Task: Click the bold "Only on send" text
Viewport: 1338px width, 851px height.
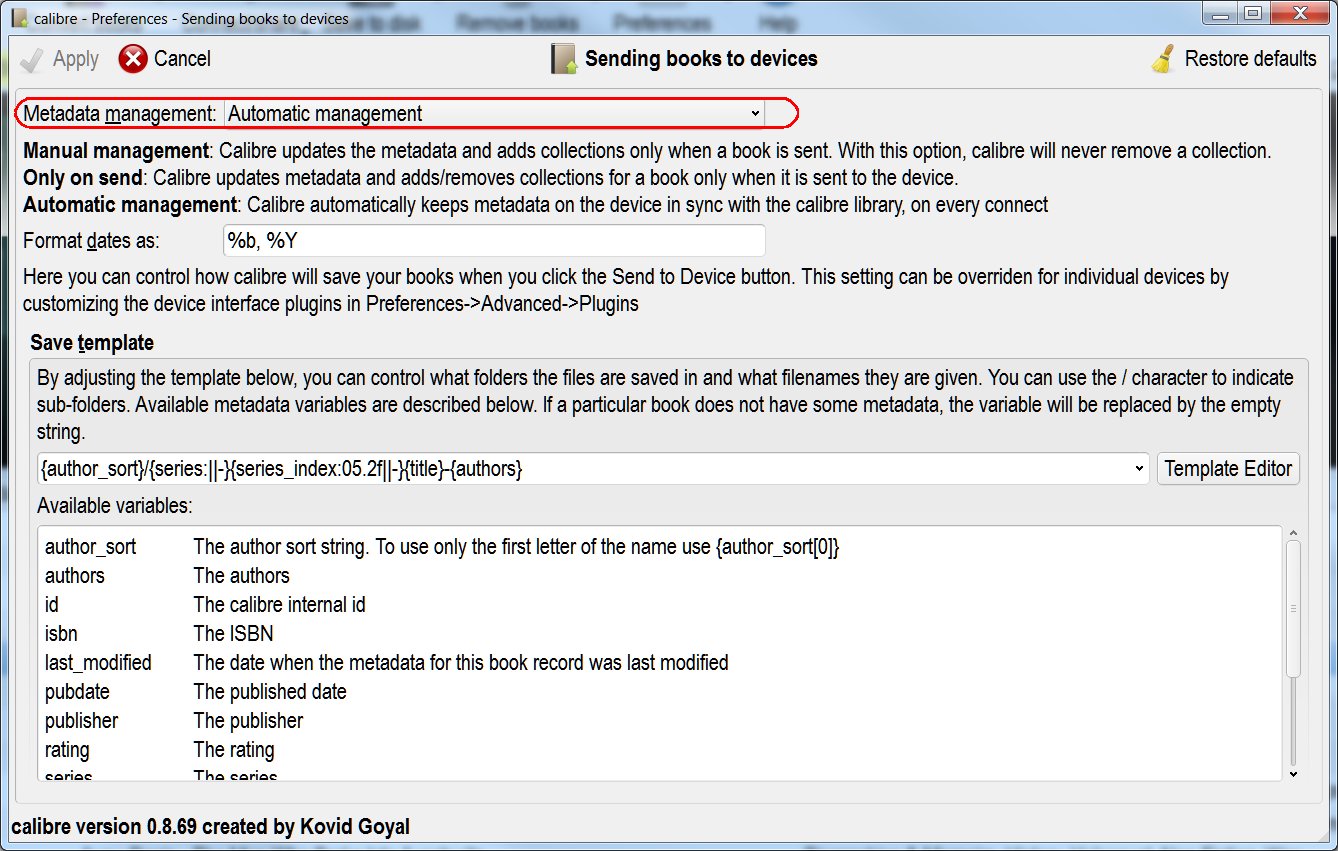Action: (83, 178)
